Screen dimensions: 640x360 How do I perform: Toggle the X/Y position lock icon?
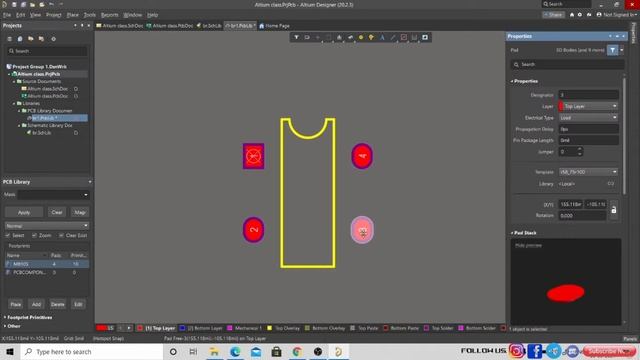click(x=613, y=210)
